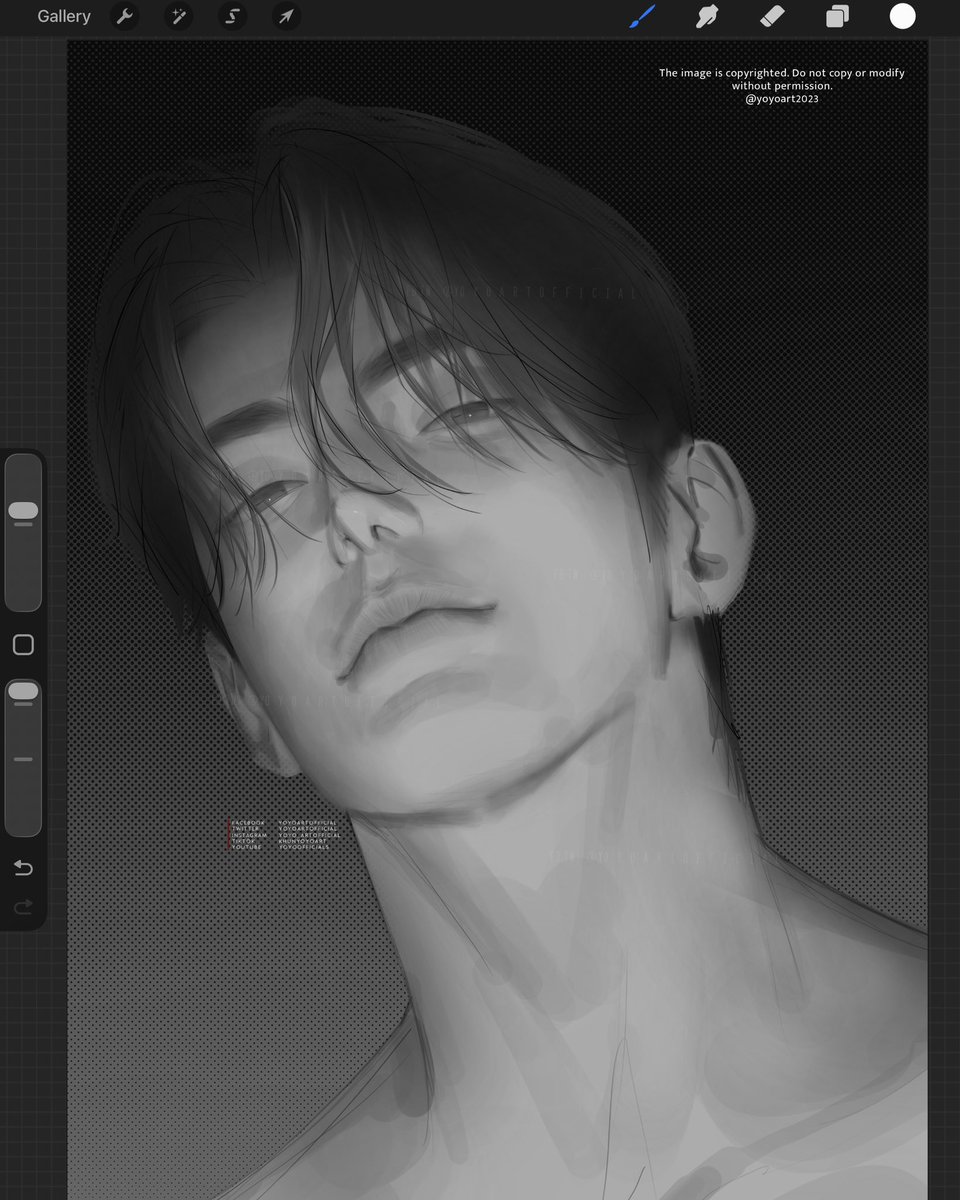Select the Smudge tool

[707, 16]
